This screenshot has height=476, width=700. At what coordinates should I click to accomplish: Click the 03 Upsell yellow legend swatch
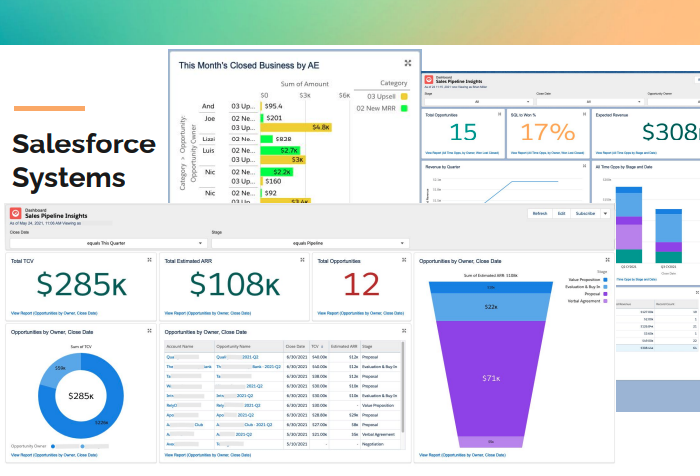pyautogui.click(x=404, y=96)
